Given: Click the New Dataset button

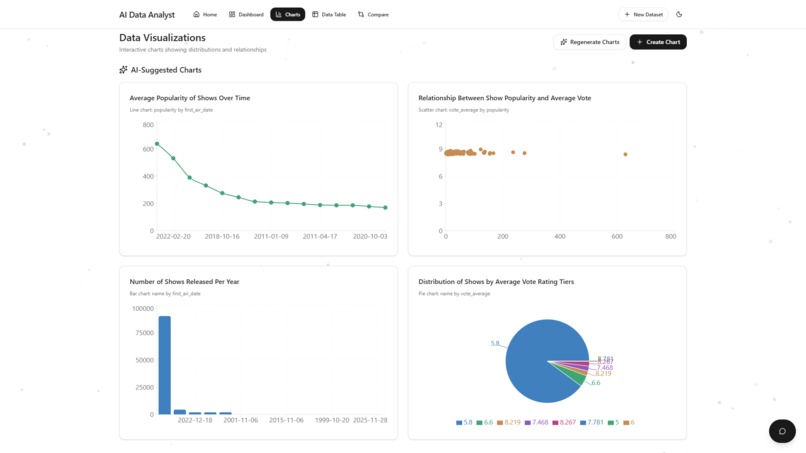Looking at the screenshot, I should pyautogui.click(x=643, y=14).
